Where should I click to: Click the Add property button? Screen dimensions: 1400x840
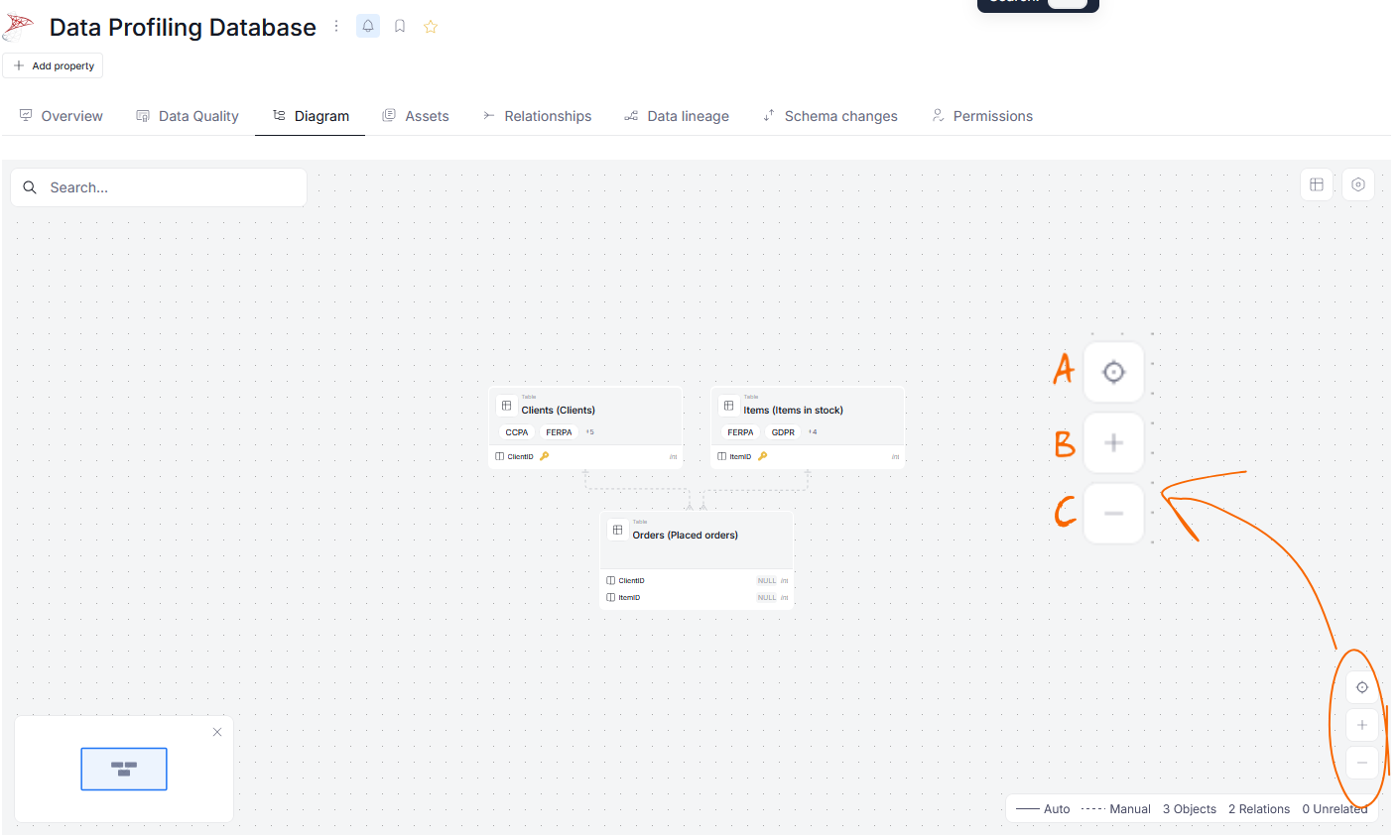coord(54,65)
